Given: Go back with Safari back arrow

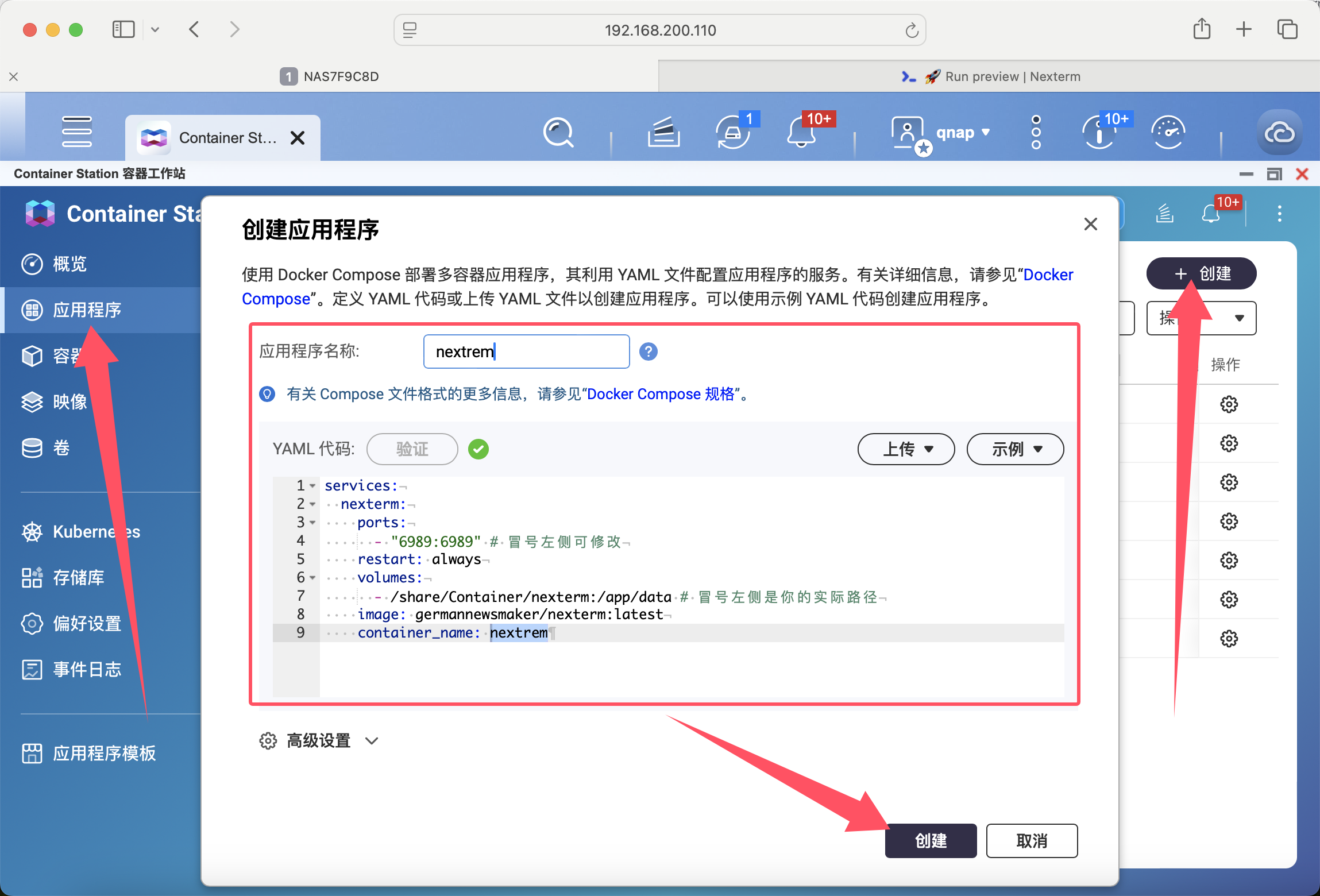Looking at the screenshot, I should pos(194,29).
